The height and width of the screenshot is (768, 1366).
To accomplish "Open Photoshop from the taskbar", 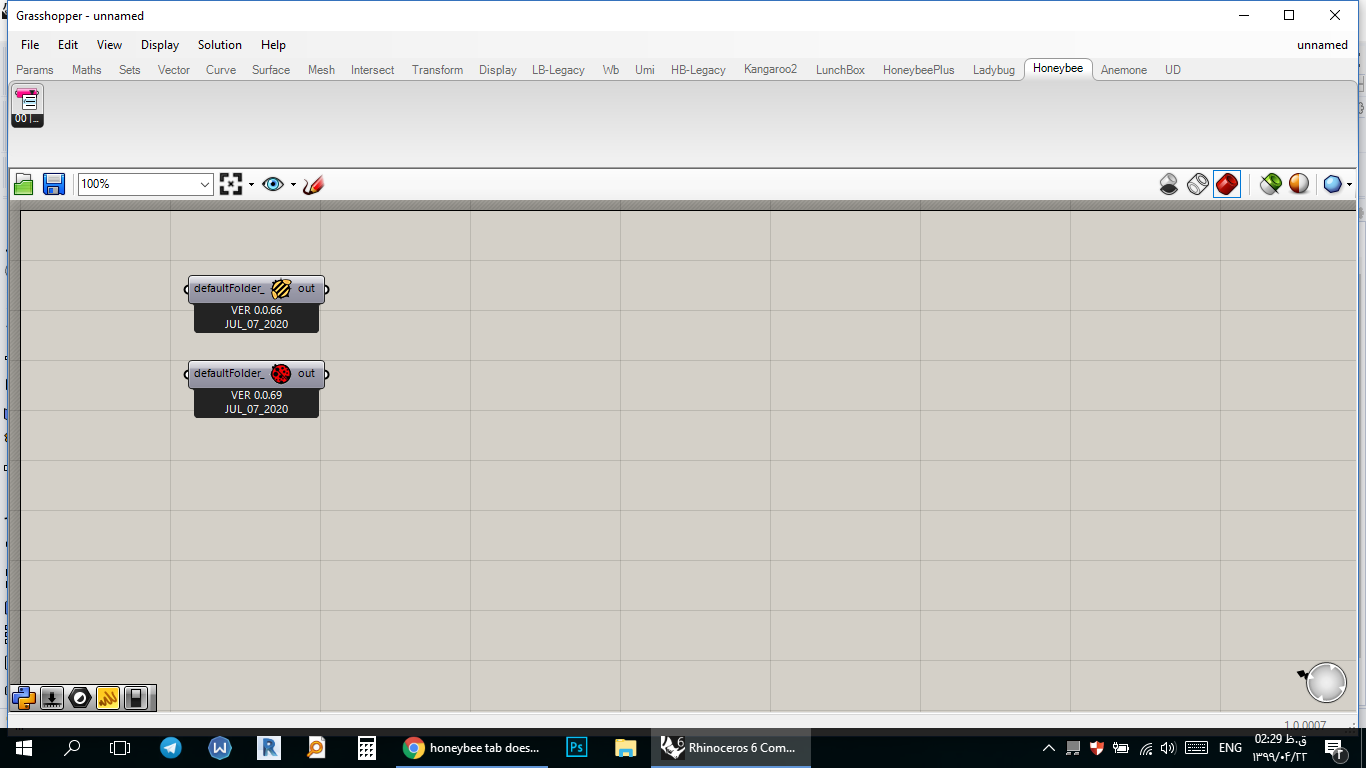I will (576, 747).
